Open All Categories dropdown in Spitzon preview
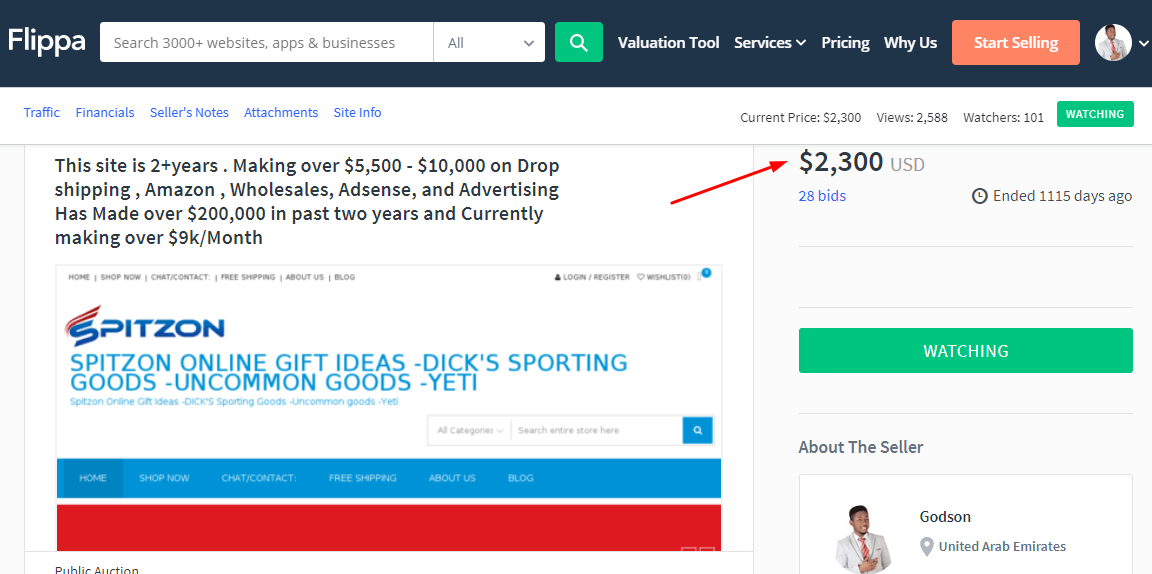 [469, 430]
